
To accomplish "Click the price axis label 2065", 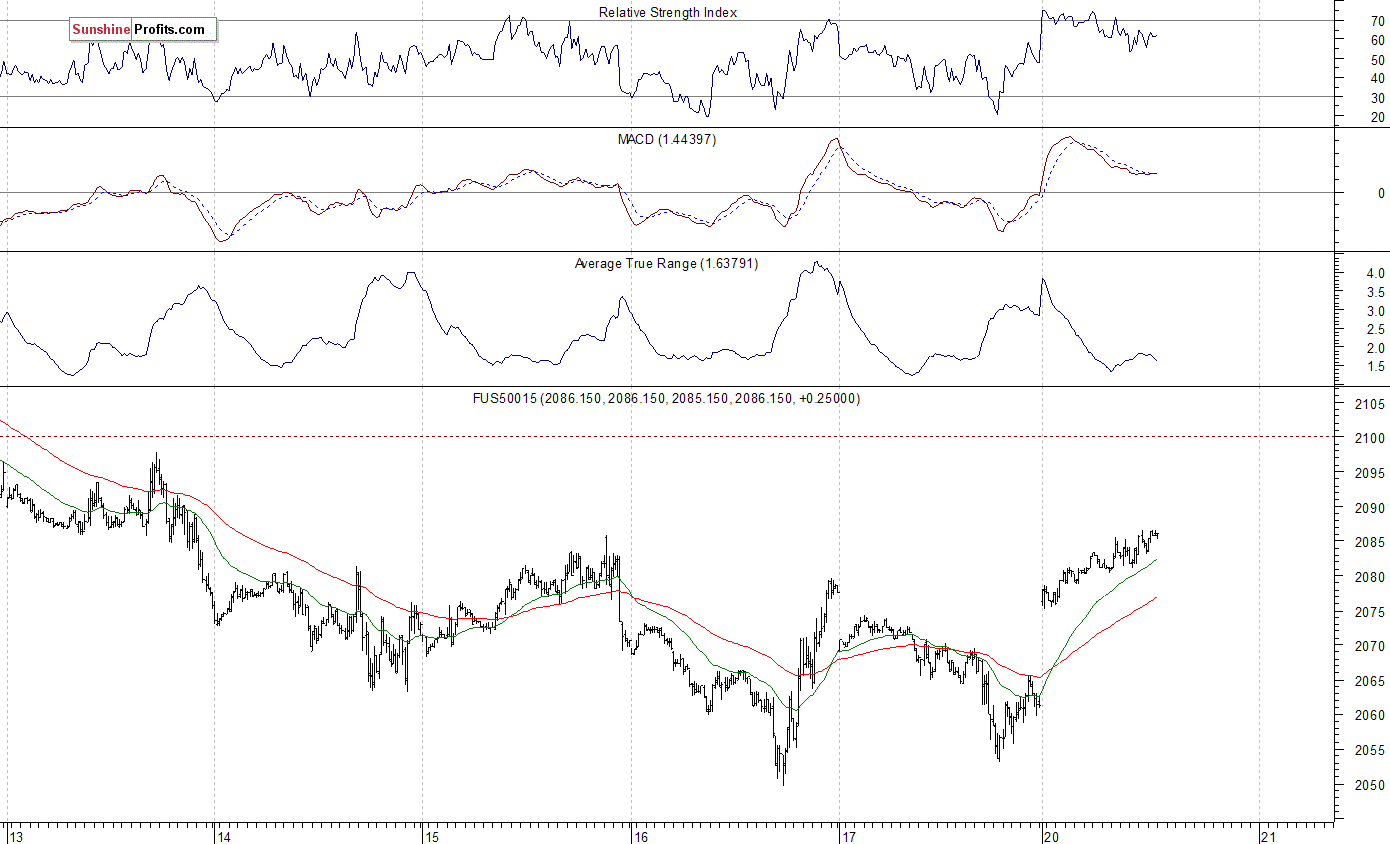I will point(1371,681).
